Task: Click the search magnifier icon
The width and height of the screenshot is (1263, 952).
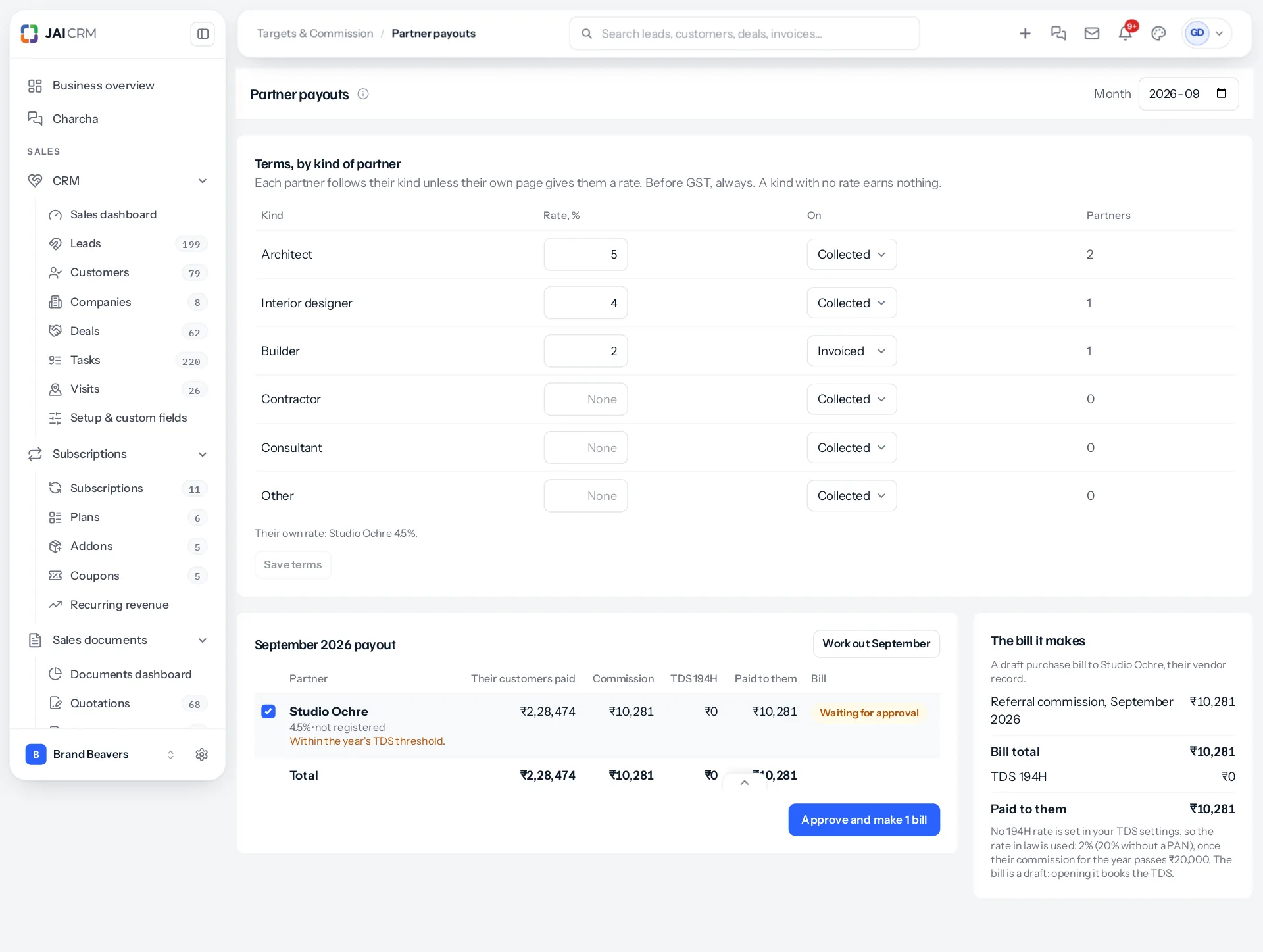Action: 587,34
